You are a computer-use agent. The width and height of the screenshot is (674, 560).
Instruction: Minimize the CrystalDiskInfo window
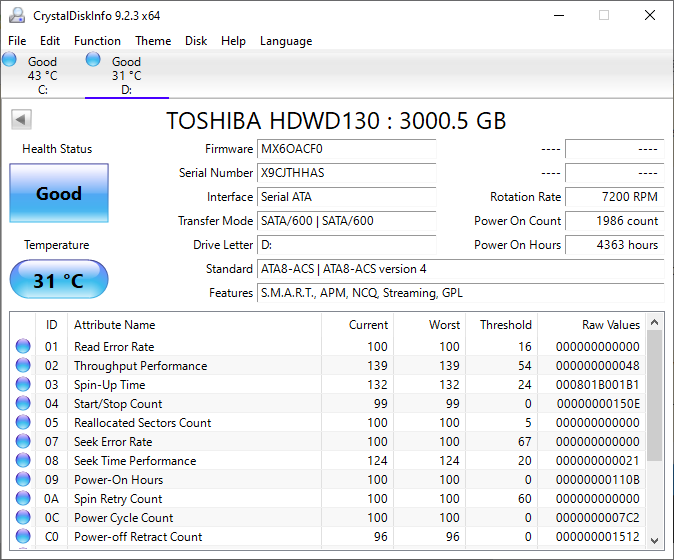[559, 15]
